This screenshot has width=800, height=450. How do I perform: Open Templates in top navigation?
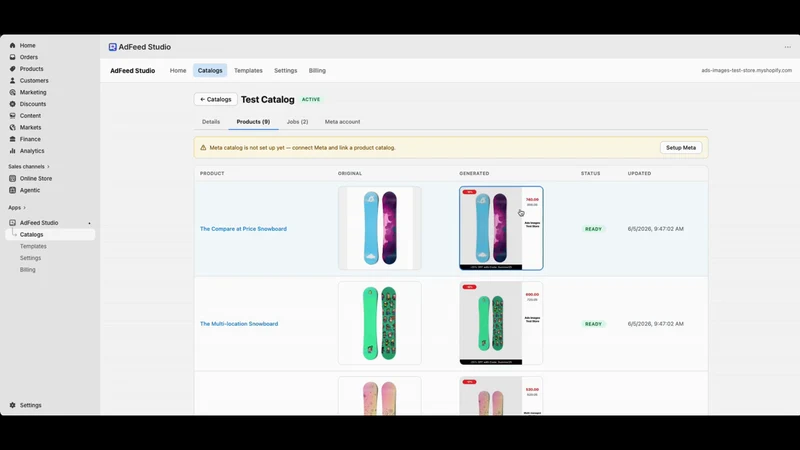tap(248, 70)
